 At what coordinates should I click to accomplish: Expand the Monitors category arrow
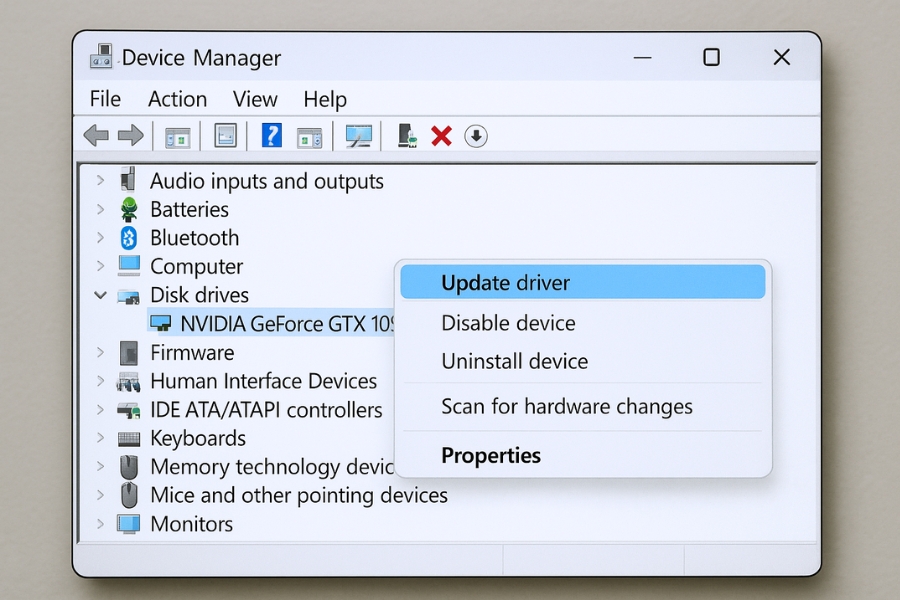100,524
